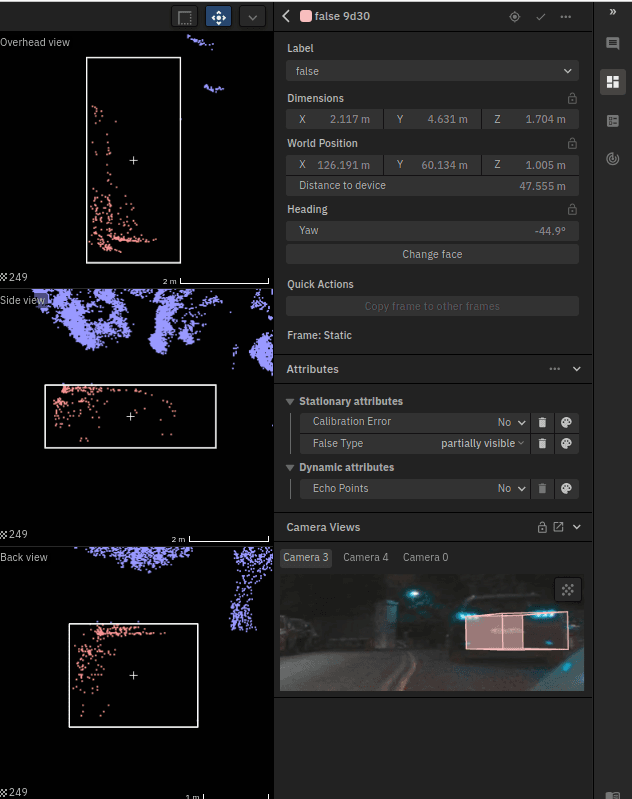632x799 pixels.
Task: Collapse the Attributes section chevron
Action: click(576, 369)
